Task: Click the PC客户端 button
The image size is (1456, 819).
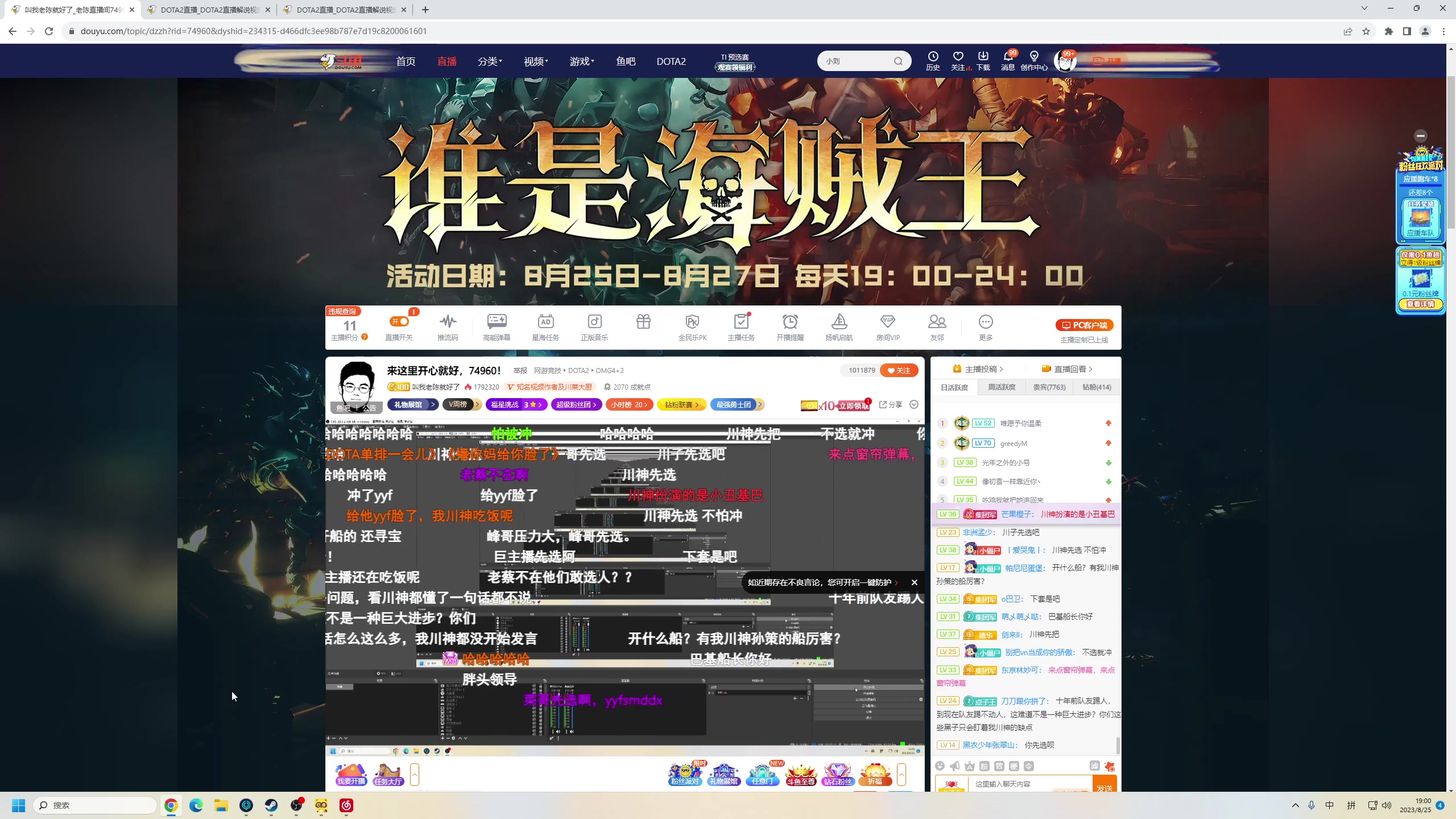Action: (1085, 325)
